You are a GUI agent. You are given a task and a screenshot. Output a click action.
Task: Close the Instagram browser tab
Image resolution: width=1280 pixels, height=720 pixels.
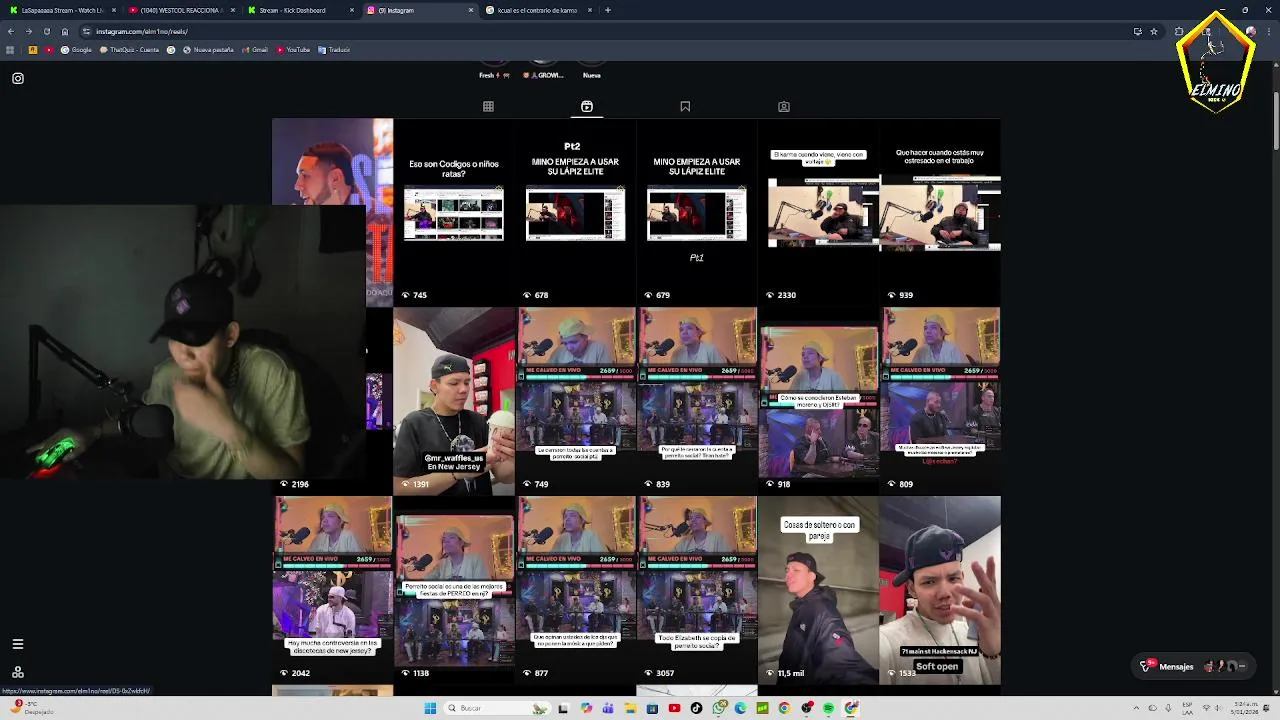pyautogui.click(x=471, y=10)
